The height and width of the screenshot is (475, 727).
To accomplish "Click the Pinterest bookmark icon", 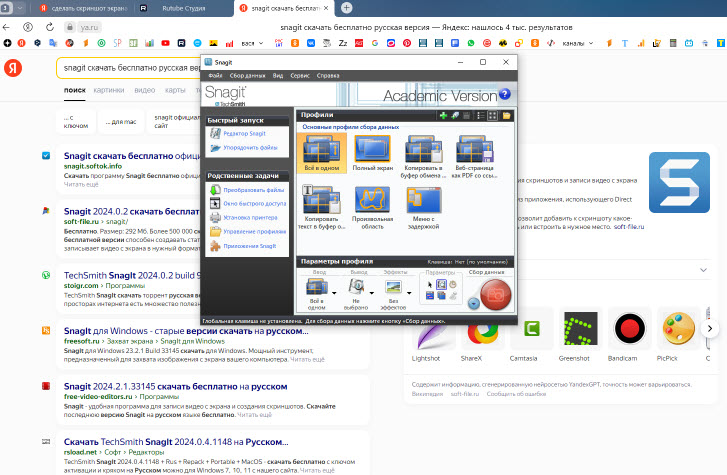I will point(407,43).
